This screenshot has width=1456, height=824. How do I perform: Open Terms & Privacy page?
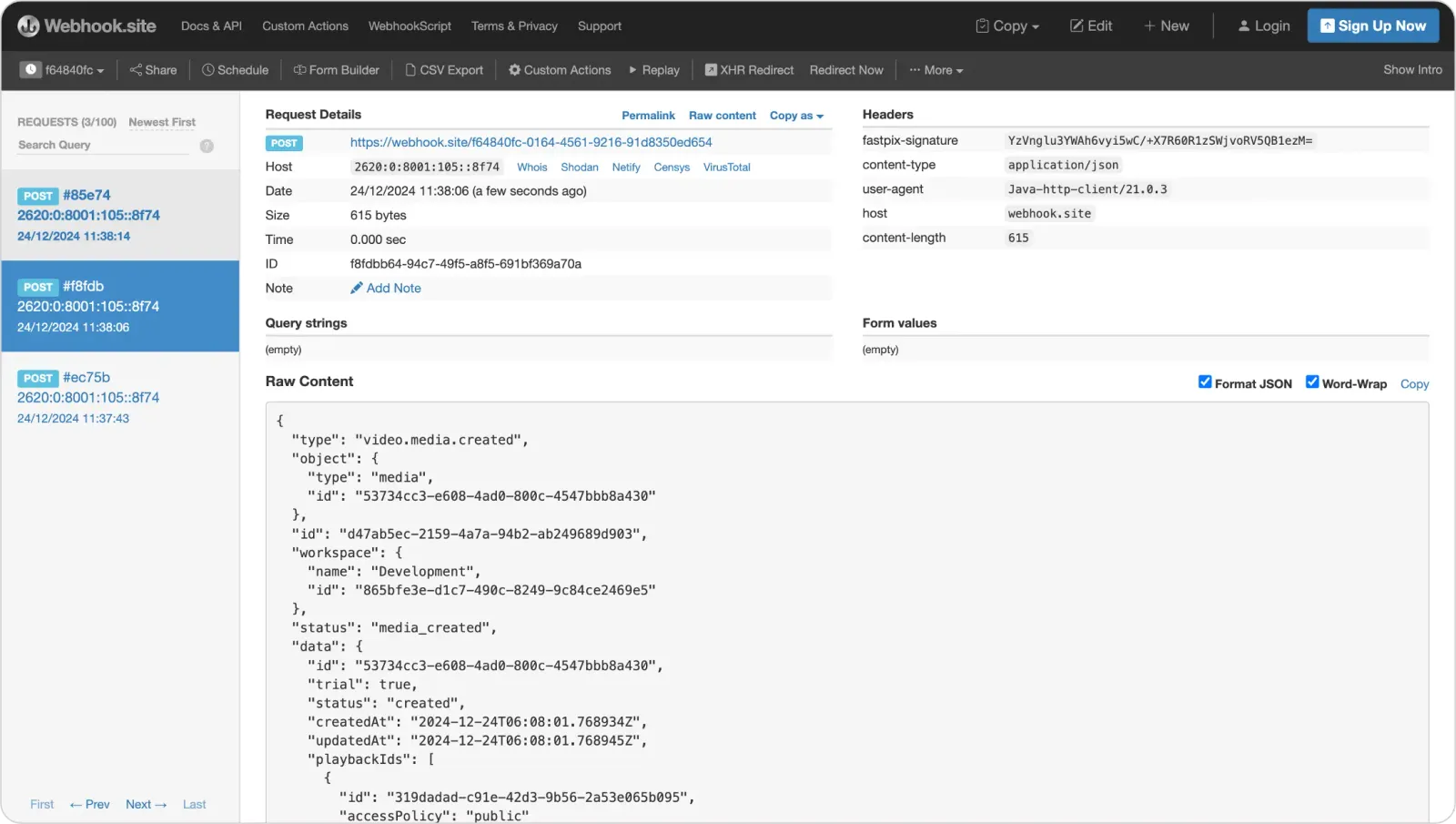(x=514, y=26)
